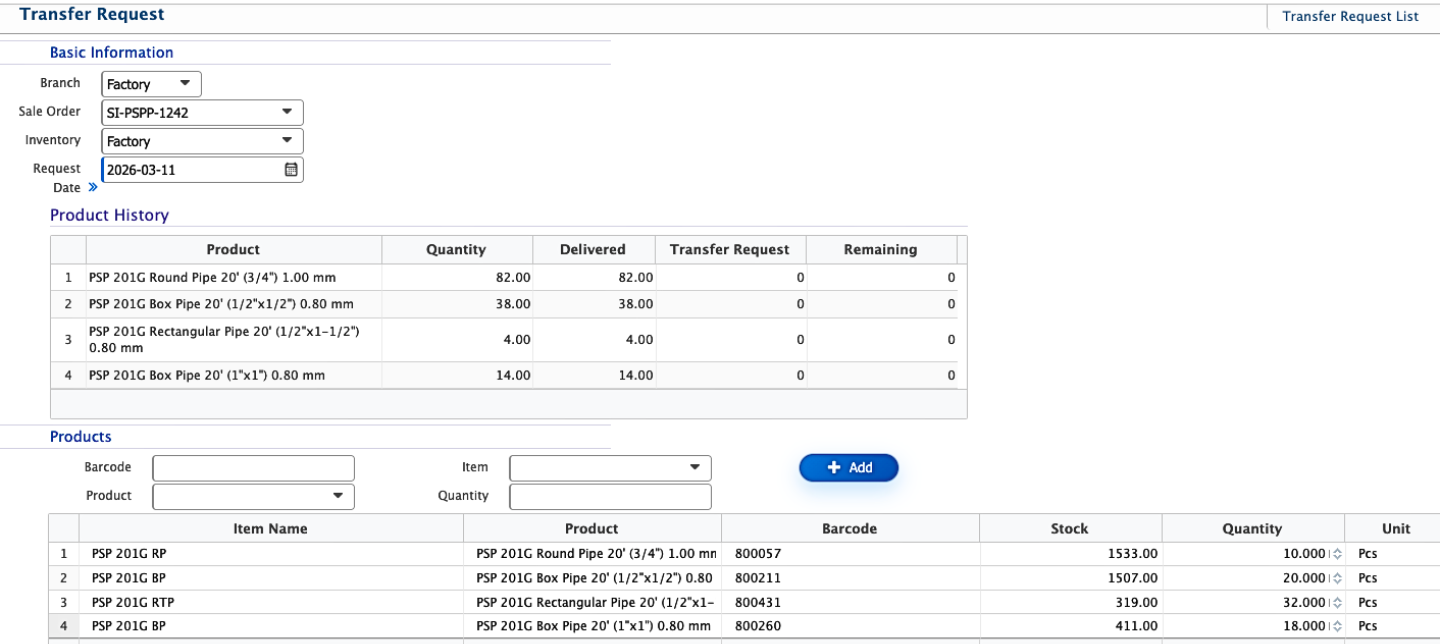Click quantity stepper for PSP 201G RP row
1440x644 pixels.
click(x=1337, y=554)
